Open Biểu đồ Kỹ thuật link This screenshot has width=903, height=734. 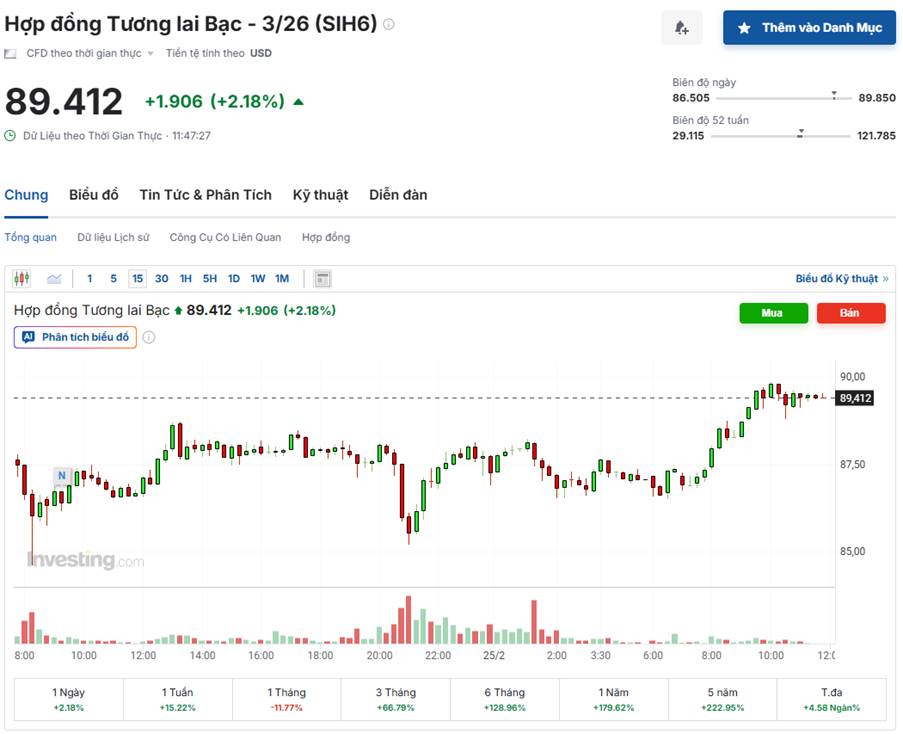[x=842, y=279]
